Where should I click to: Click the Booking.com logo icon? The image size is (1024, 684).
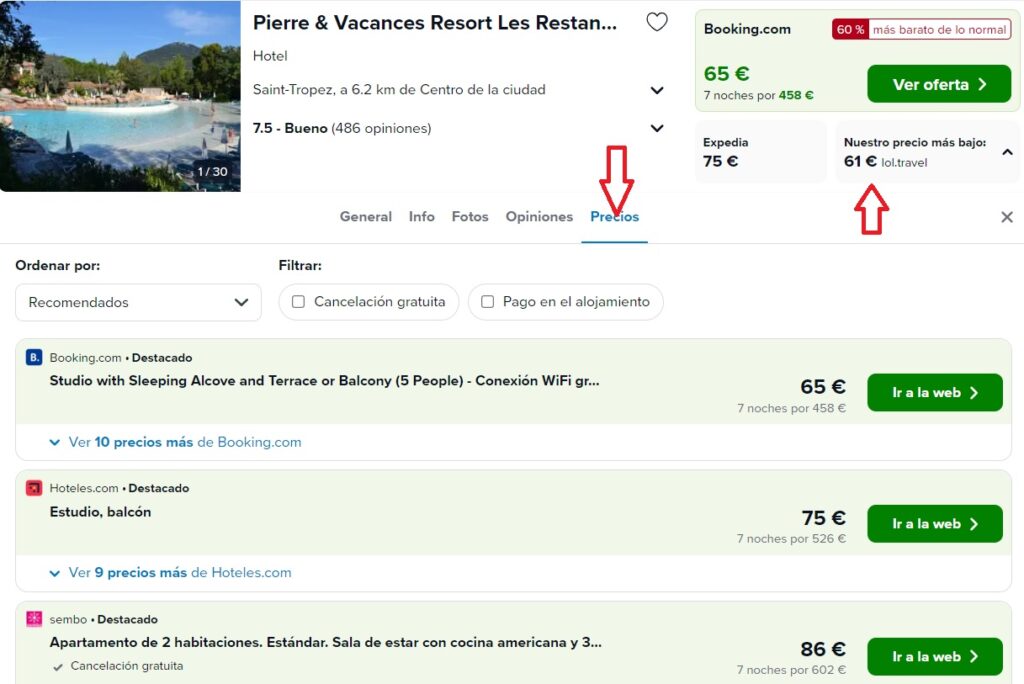pos(34,357)
